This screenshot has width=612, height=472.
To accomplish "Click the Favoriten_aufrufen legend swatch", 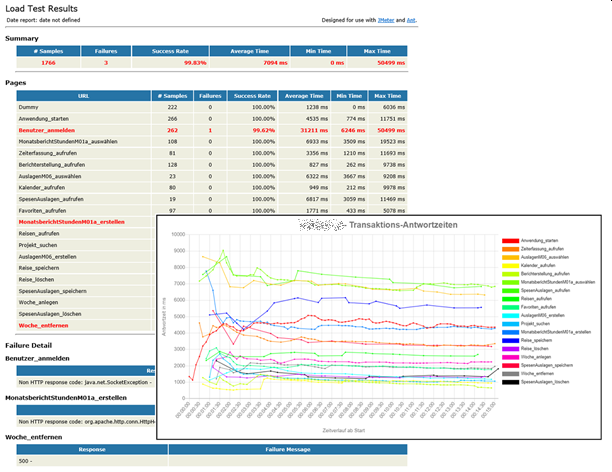I will coord(511,307).
